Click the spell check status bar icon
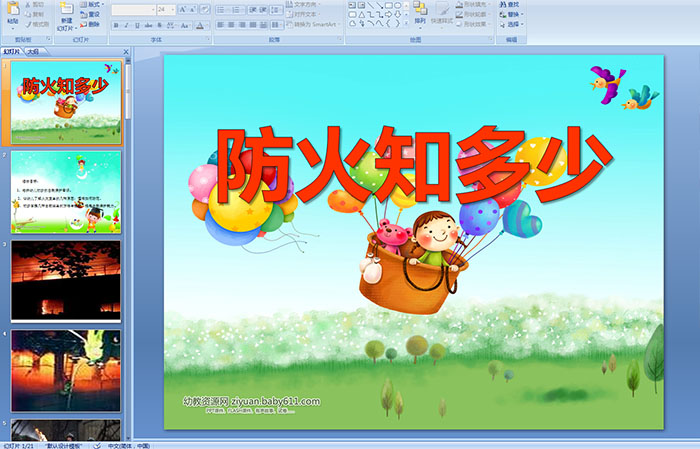The image size is (700, 449). click(97, 445)
